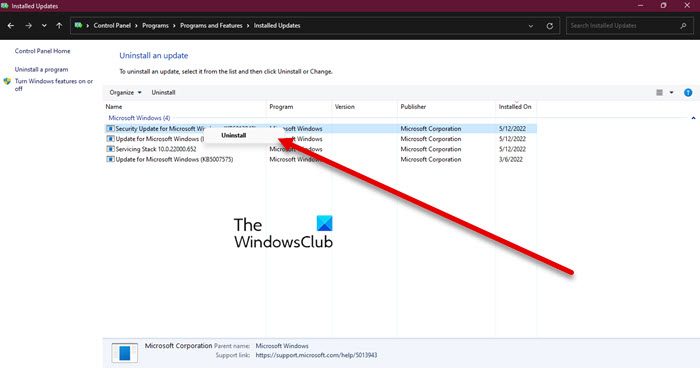Close the Installed Updates window
The image size is (700, 369).
click(x=687, y=5)
